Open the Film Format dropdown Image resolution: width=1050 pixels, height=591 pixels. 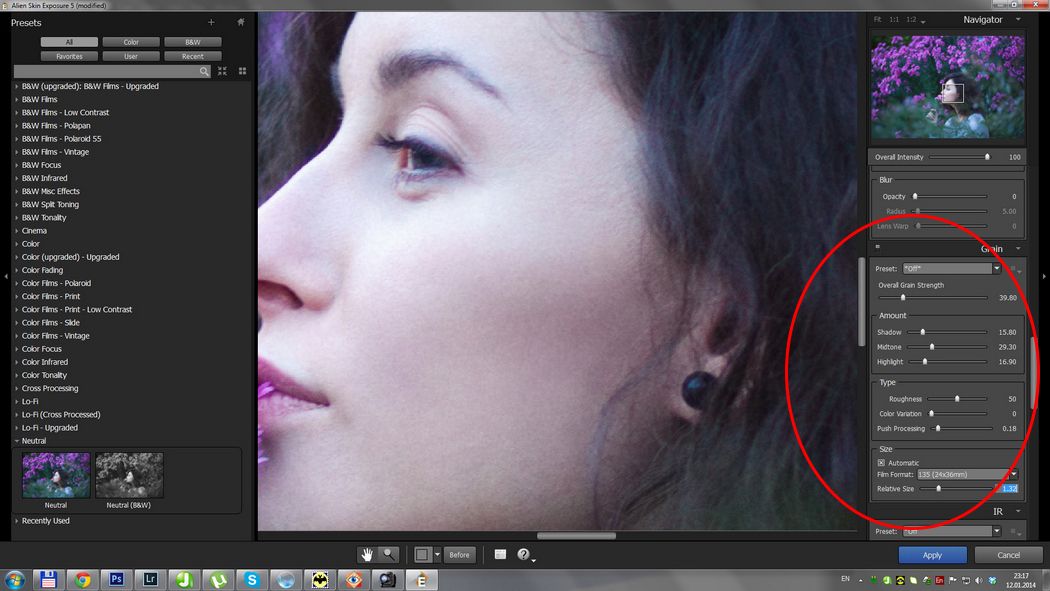click(967, 474)
